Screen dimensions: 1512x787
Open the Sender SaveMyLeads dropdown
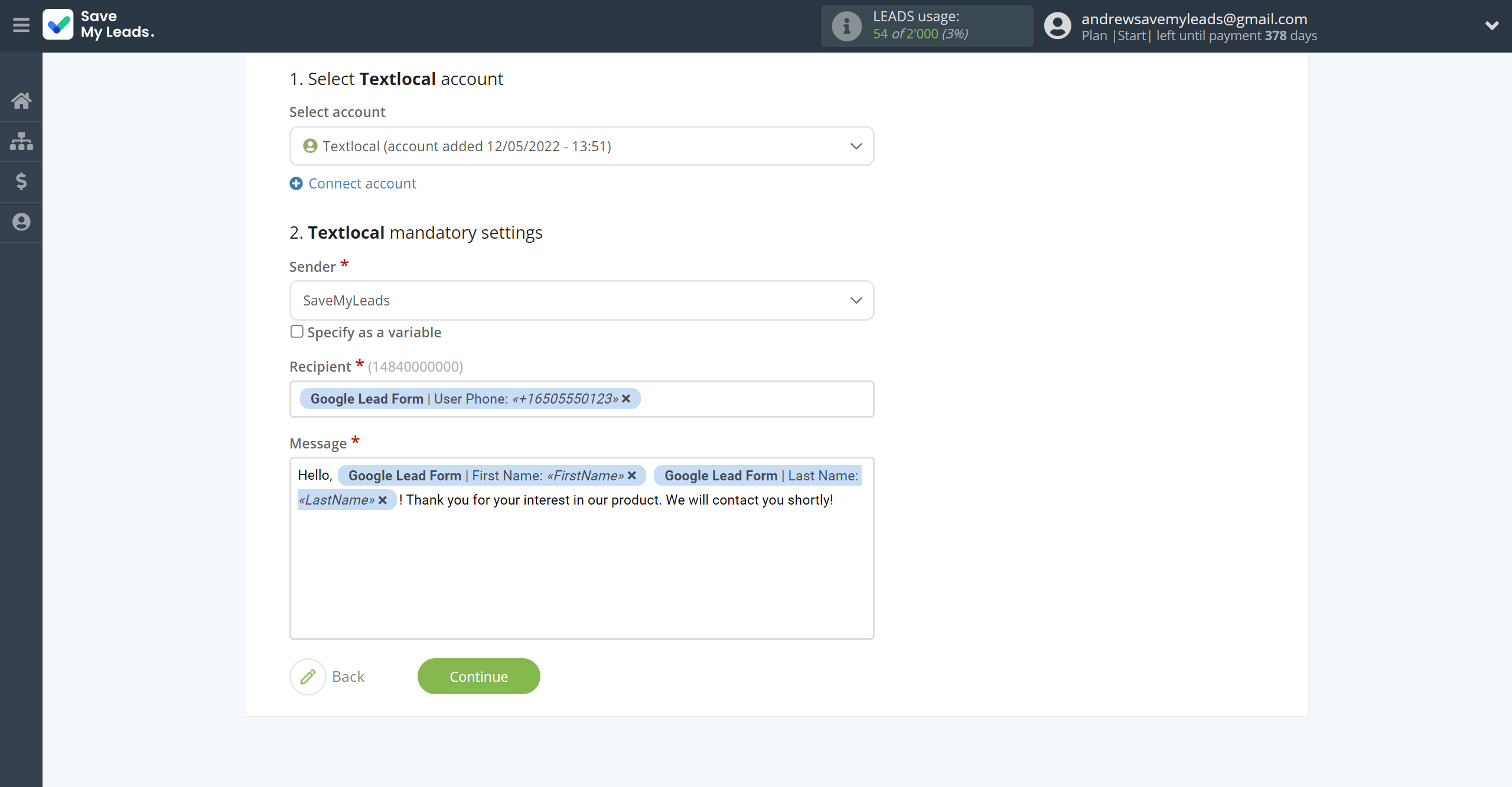coord(582,301)
